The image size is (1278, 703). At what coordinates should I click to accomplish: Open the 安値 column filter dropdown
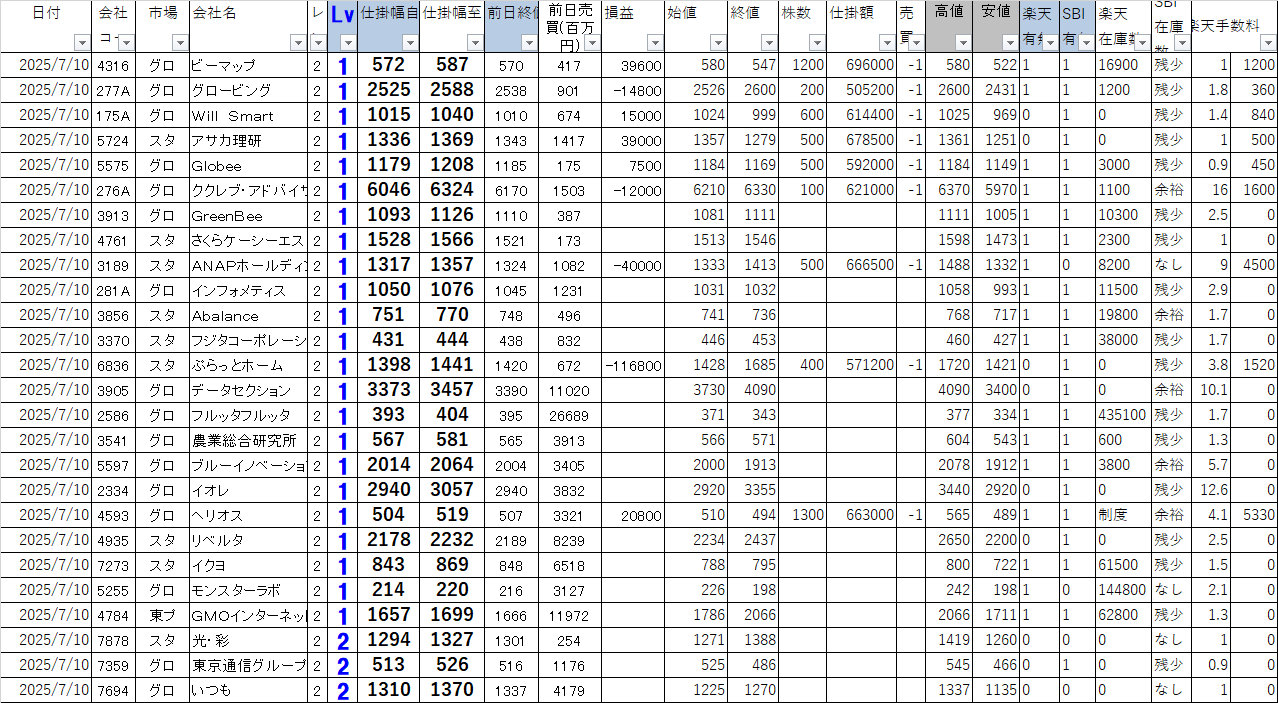[x=1011, y=43]
